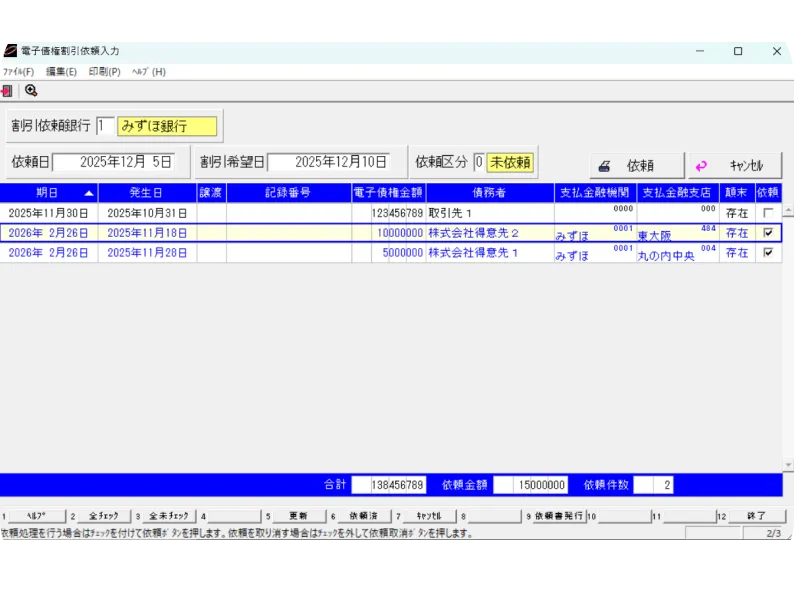Open the 編集(E) menu
This screenshot has height=596, width=794.
(61, 72)
